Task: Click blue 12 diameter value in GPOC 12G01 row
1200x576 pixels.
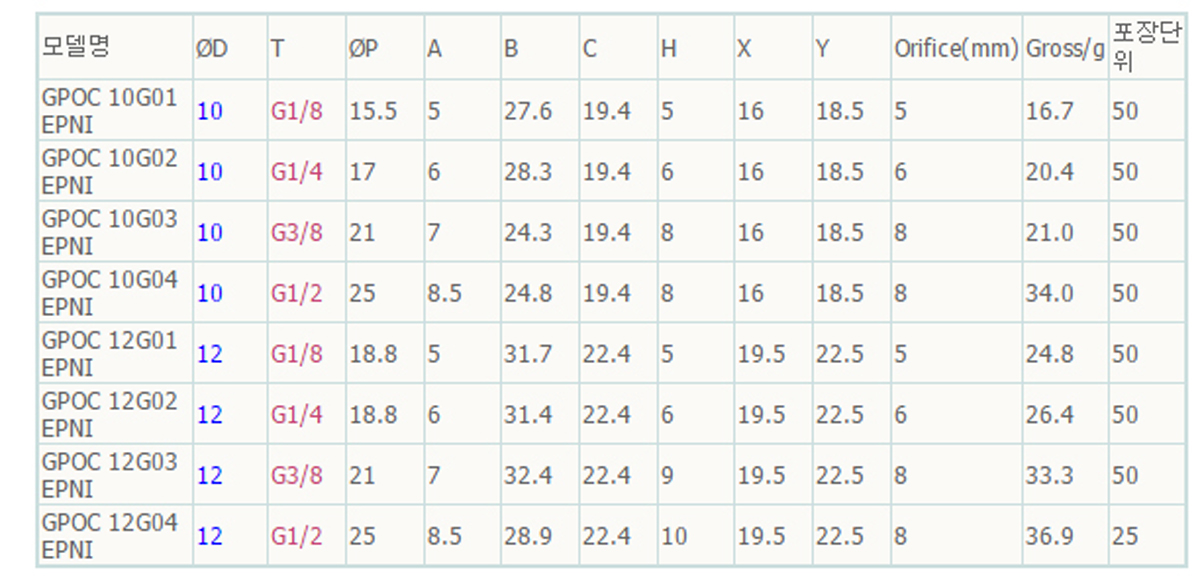Action: click(x=210, y=354)
